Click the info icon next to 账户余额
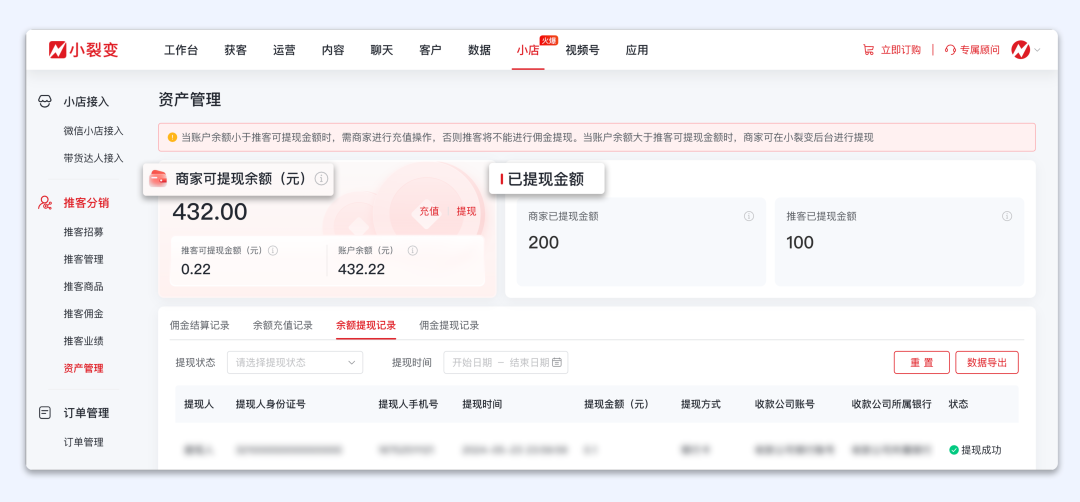 click(402, 250)
